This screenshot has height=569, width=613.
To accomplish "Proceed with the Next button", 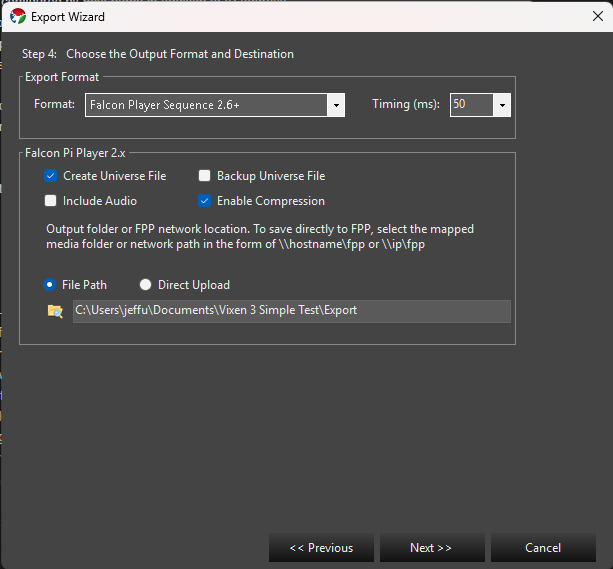I will [x=432, y=547].
